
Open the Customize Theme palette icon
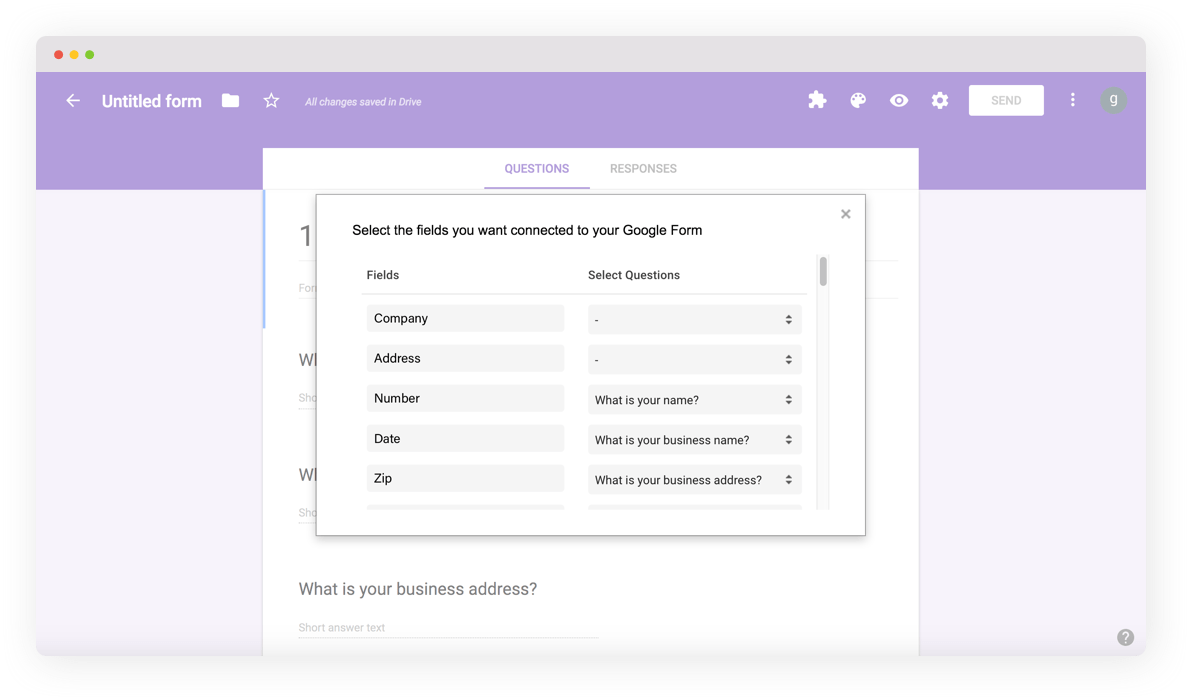pyautogui.click(x=858, y=100)
